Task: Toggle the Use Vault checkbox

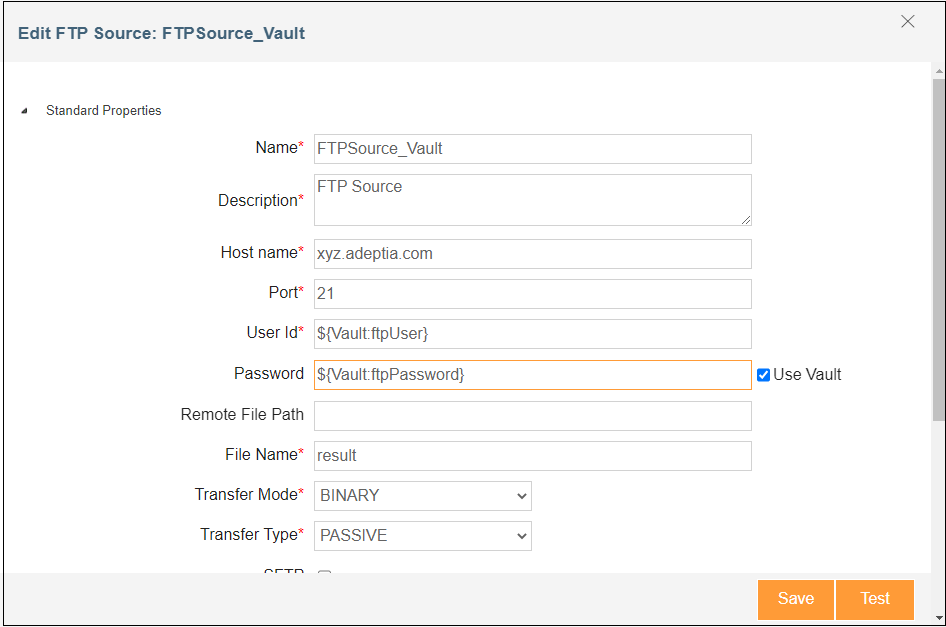Action: 763,375
